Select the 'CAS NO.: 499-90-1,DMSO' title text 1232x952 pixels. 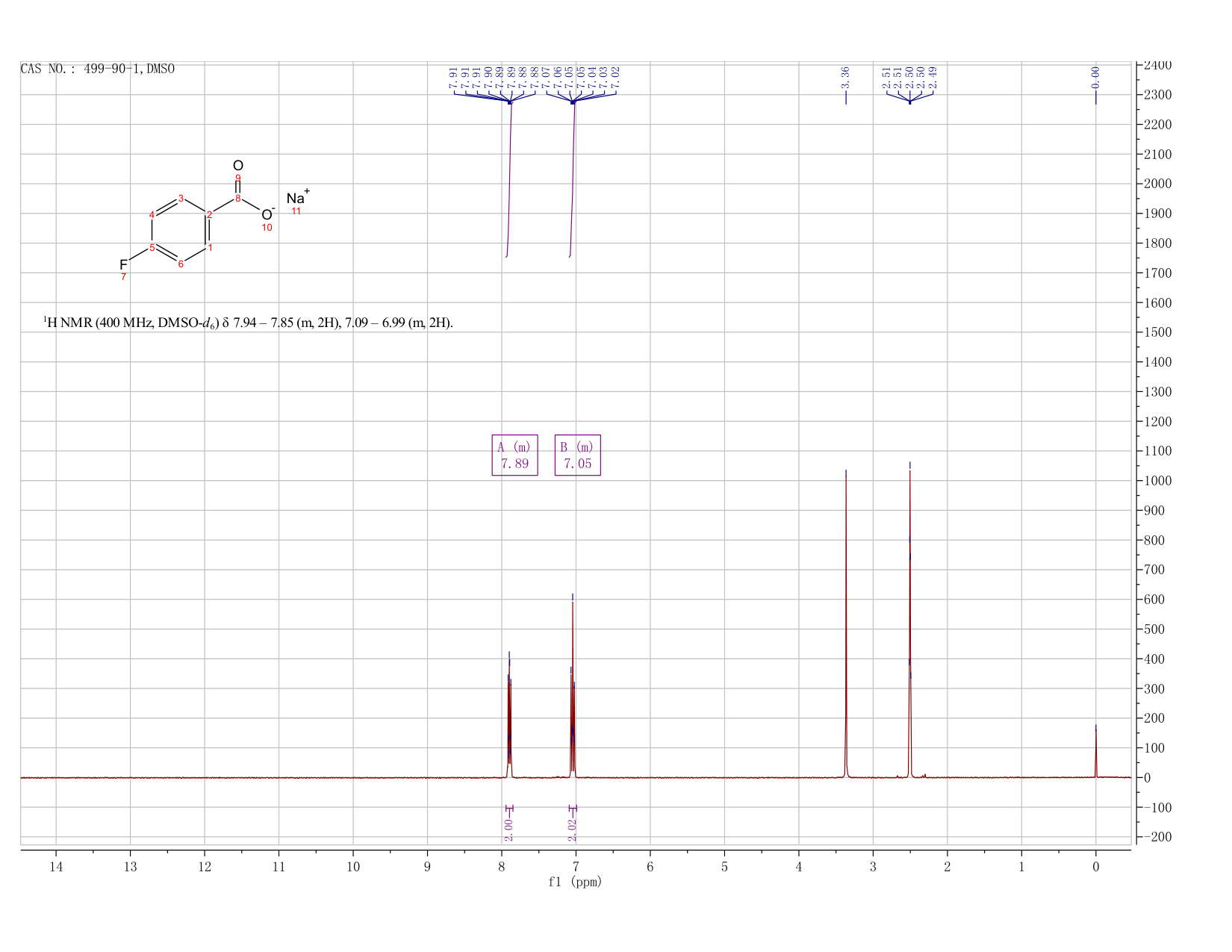pos(98,69)
